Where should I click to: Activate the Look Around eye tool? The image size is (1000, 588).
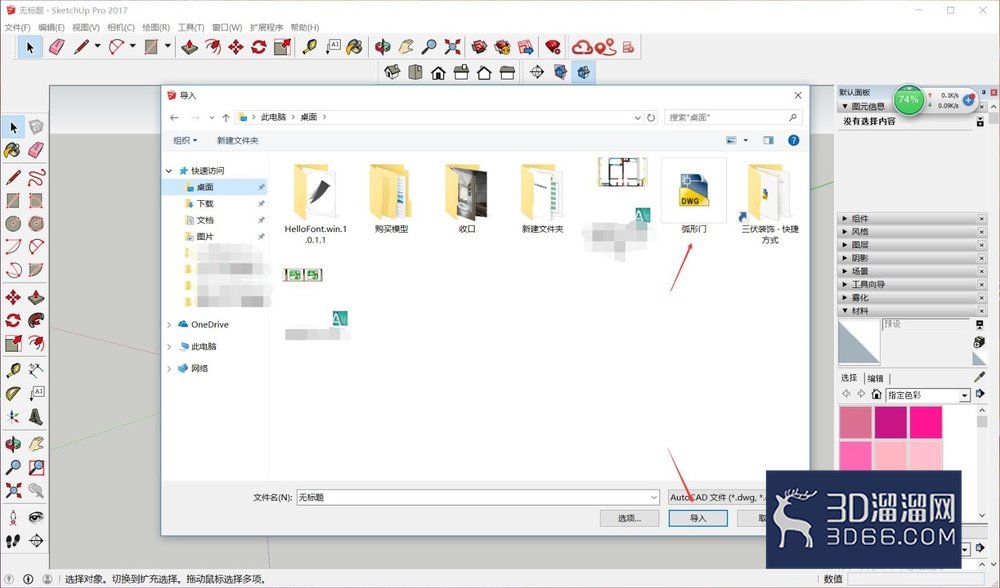36,517
